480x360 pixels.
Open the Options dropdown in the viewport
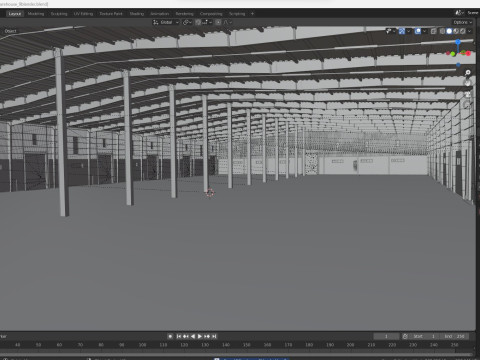pos(463,22)
